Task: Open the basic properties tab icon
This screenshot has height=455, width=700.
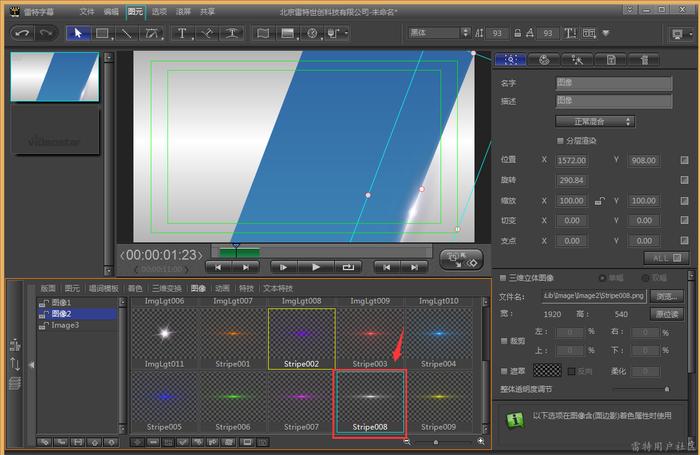Action: click(x=510, y=60)
